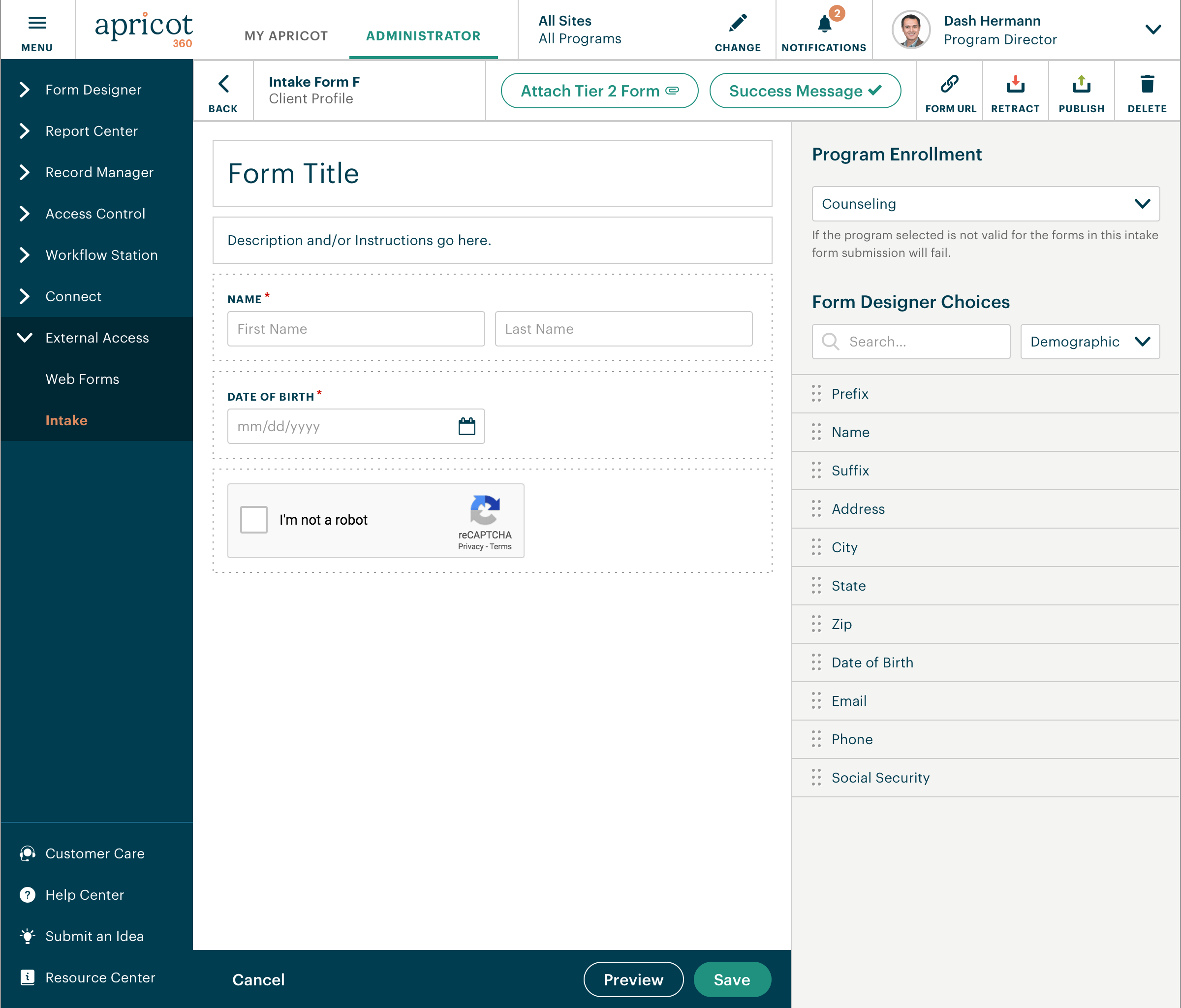The height and width of the screenshot is (1008, 1181).
Task: Click the Save button
Action: 732,979
